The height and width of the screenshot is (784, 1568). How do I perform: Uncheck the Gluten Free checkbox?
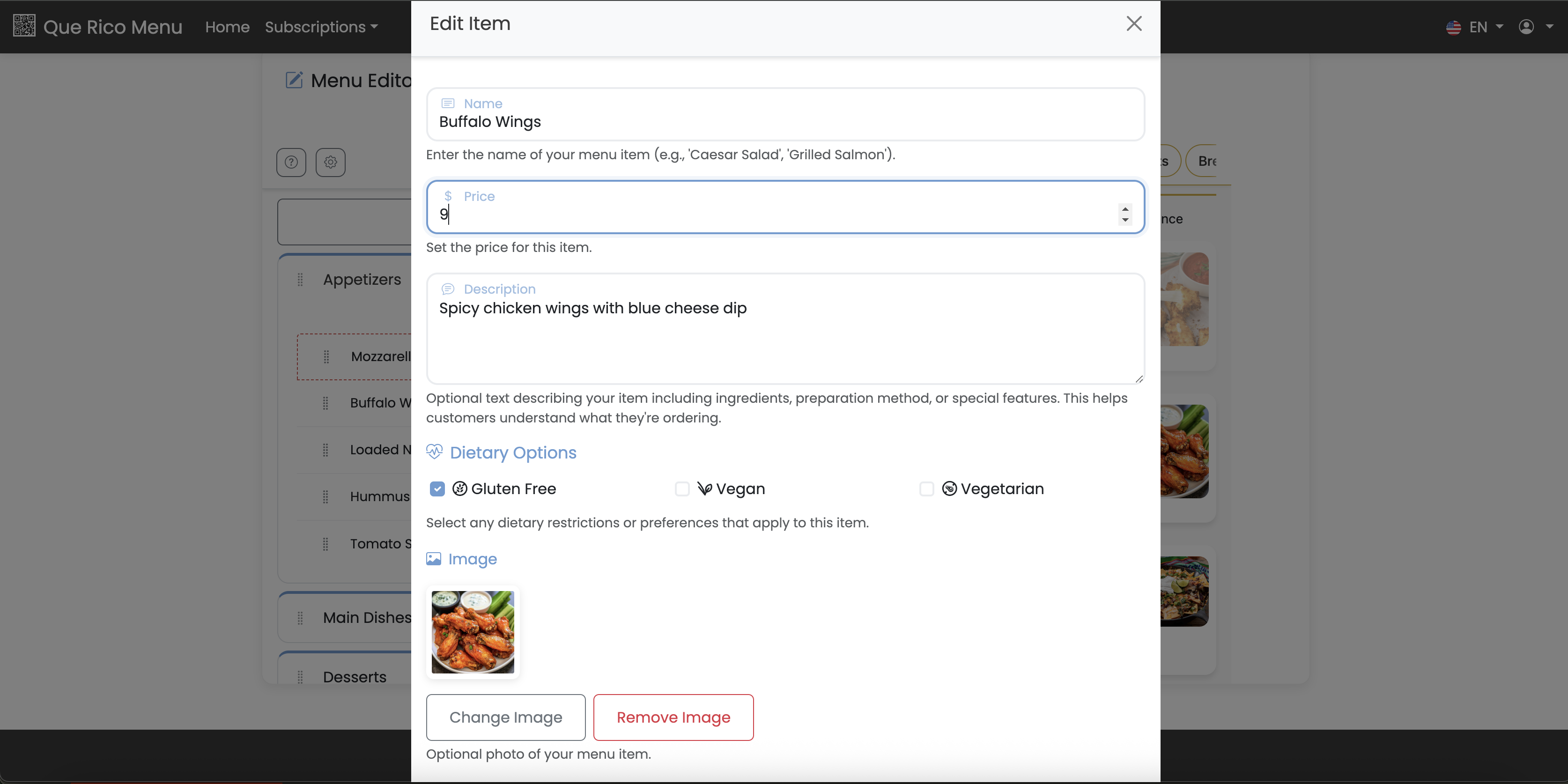point(437,489)
